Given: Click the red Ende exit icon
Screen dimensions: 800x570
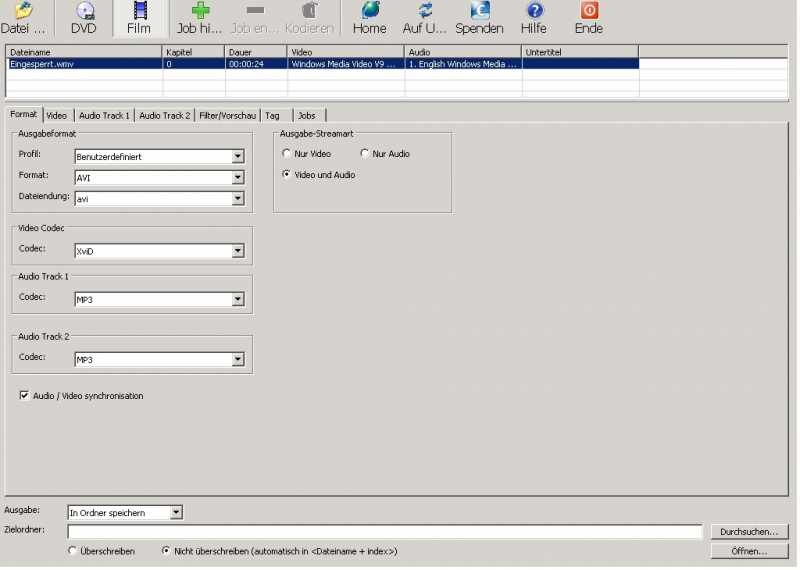Looking at the screenshot, I should [589, 11].
